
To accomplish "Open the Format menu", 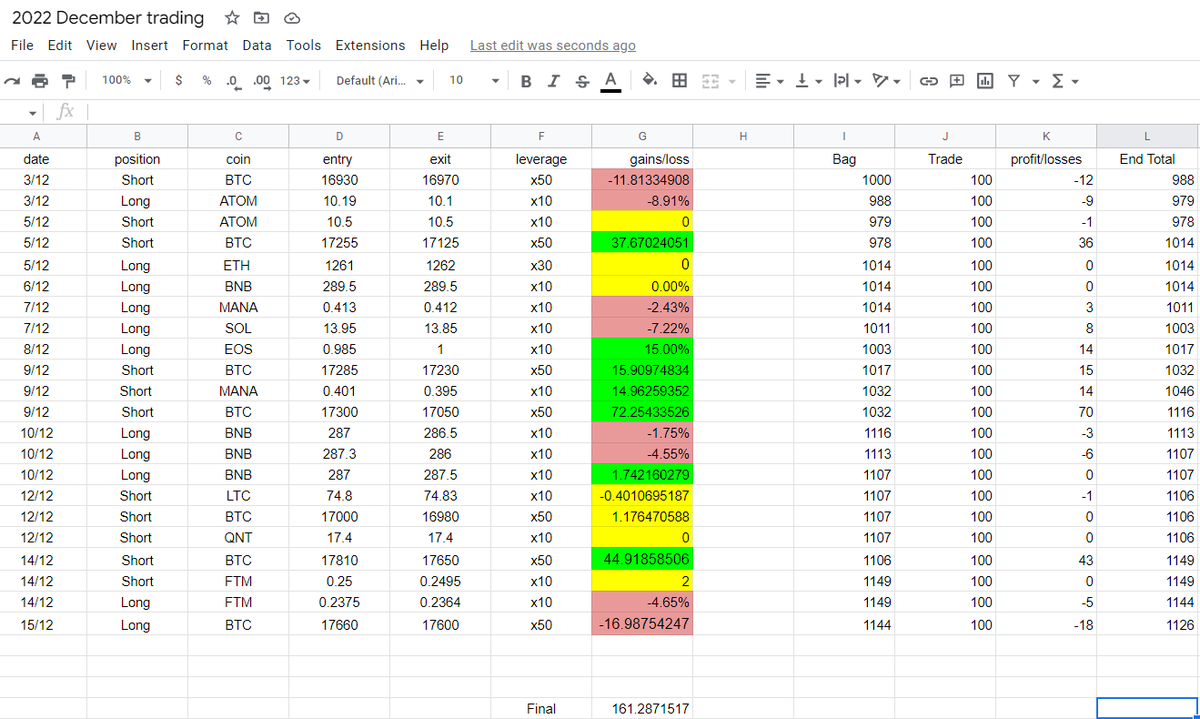I will click(205, 45).
